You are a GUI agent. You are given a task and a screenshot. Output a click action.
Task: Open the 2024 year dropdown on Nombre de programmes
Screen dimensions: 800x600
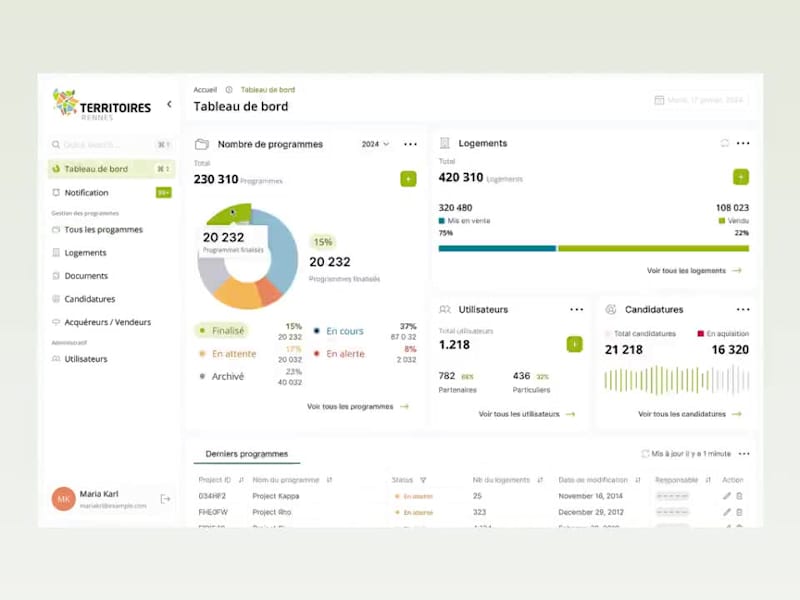click(x=373, y=143)
